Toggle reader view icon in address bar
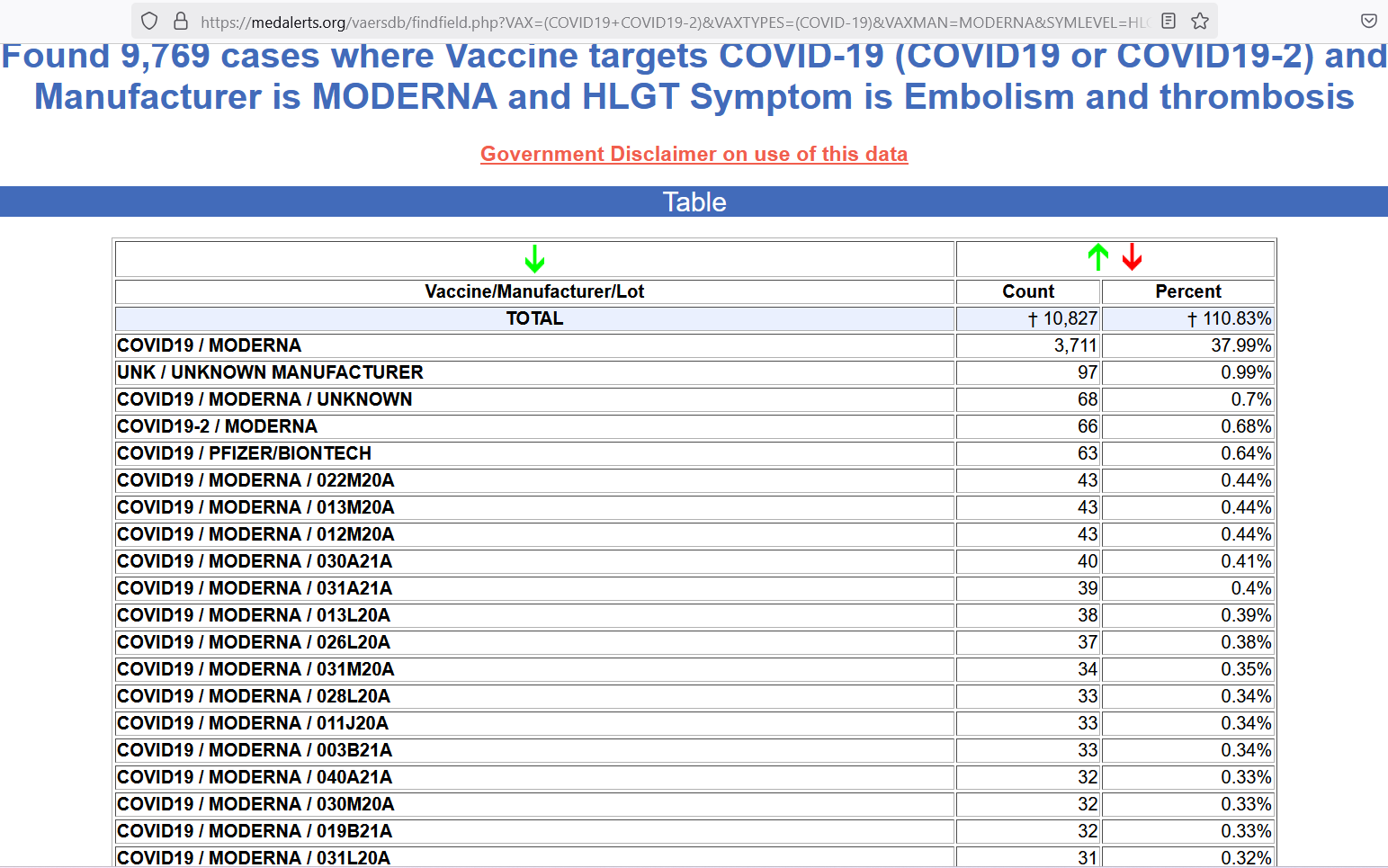Viewport: 1388px width, 868px height. point(1169,21)
